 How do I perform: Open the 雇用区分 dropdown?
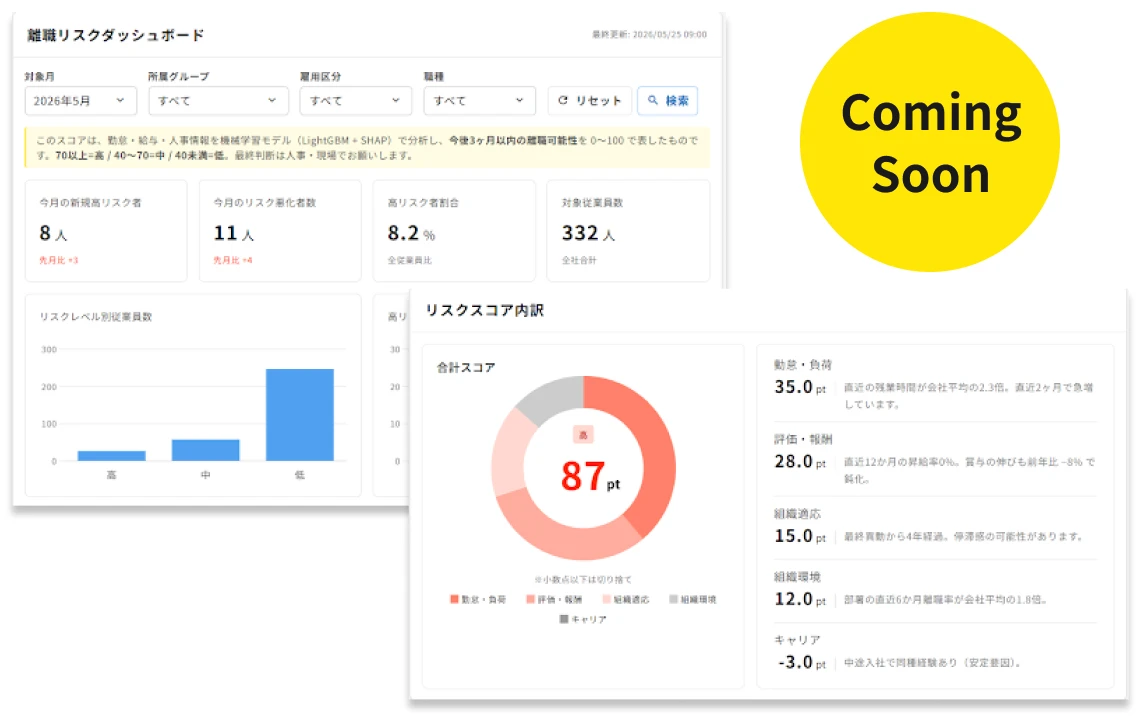(356, 100)
